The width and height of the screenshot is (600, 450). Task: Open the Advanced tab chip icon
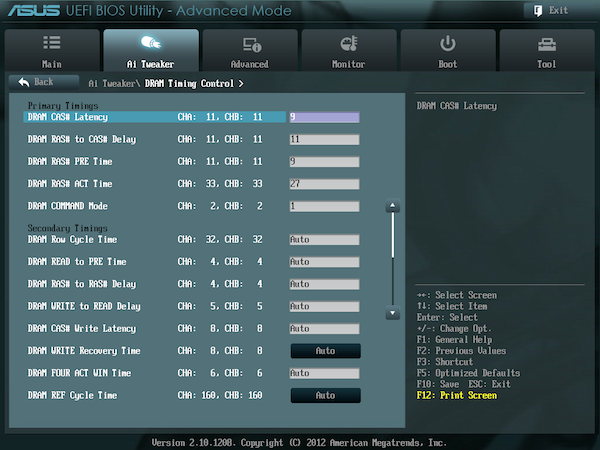[252, 44]
